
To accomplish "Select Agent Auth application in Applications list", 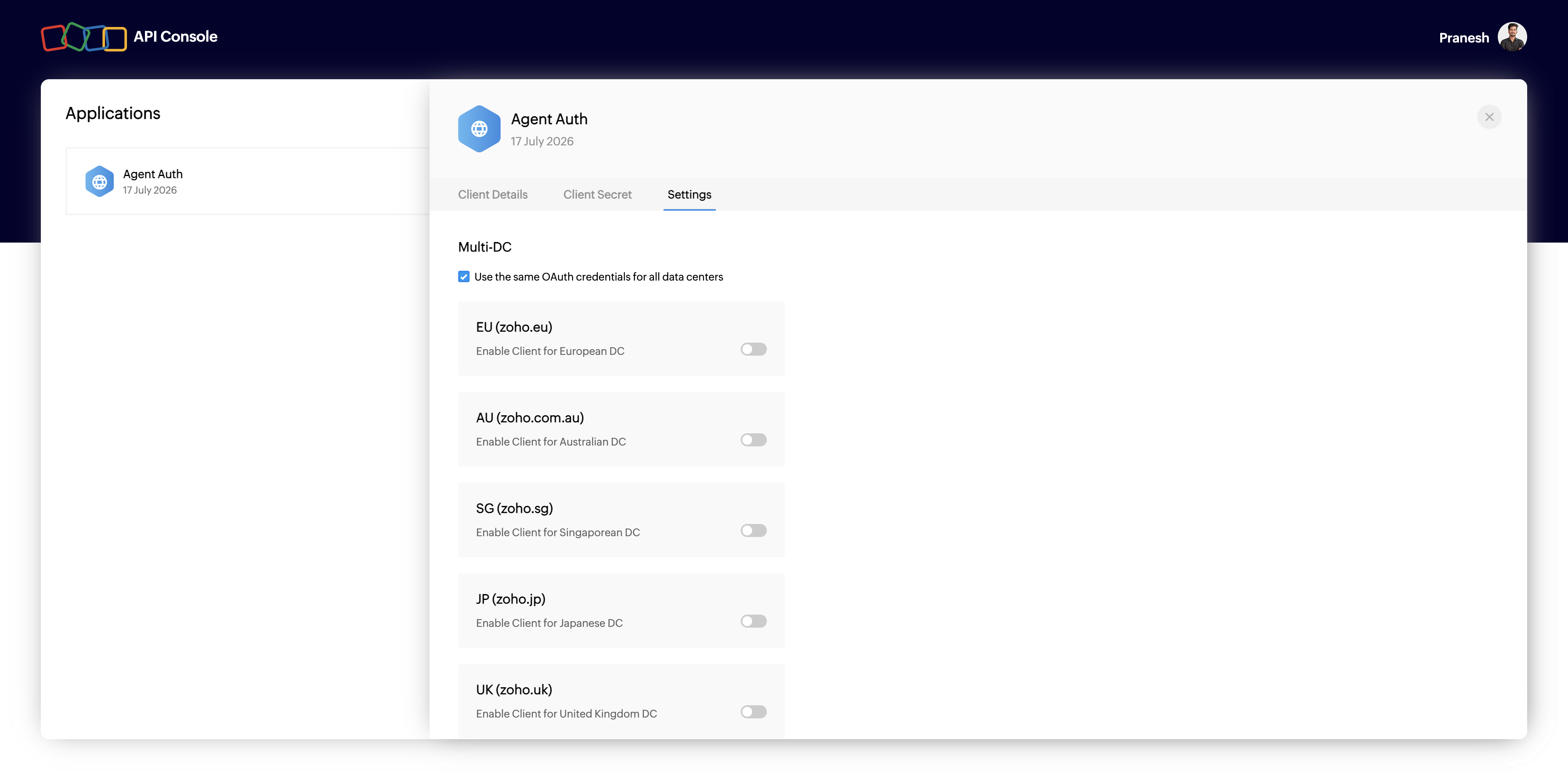I will tap(248, 181).
